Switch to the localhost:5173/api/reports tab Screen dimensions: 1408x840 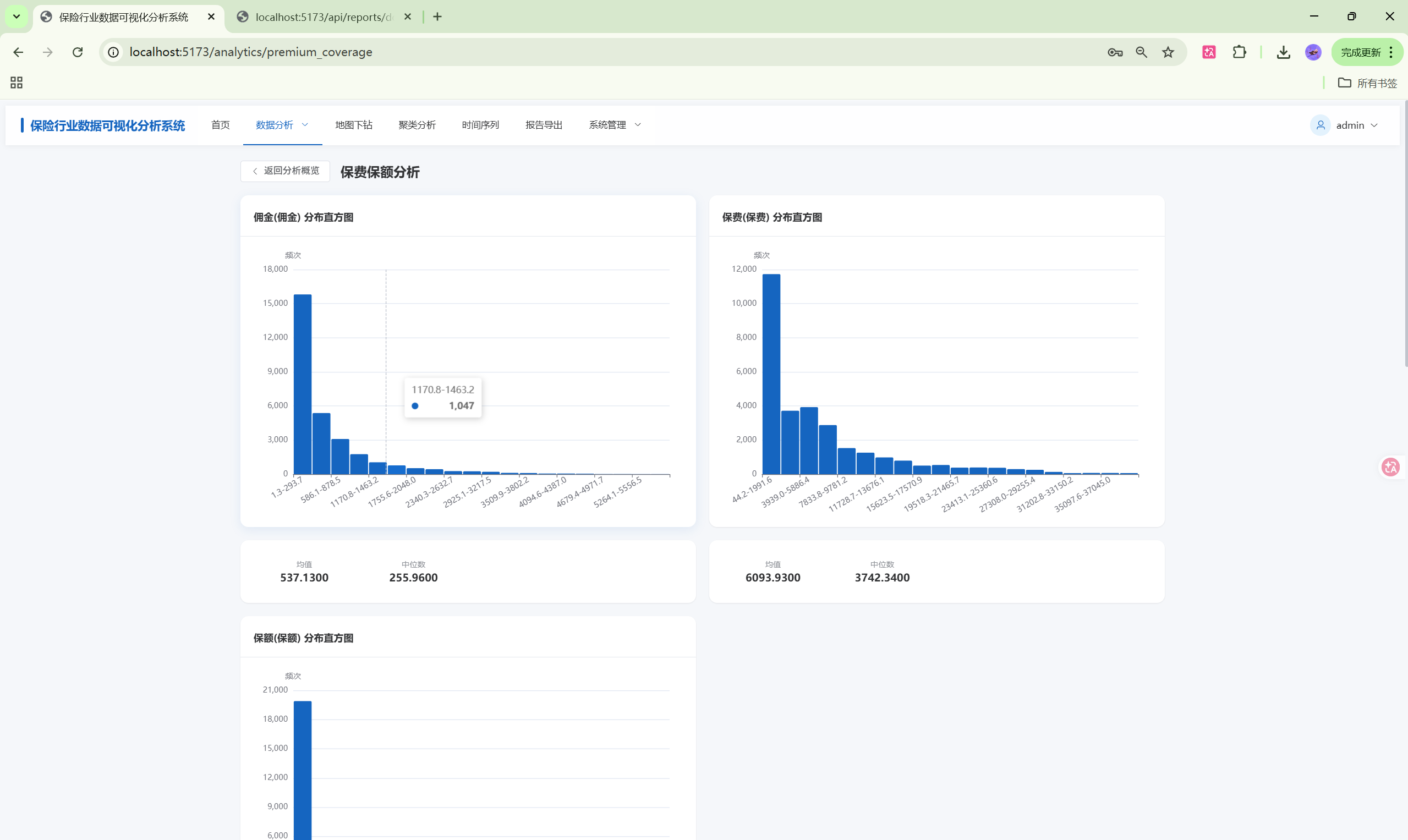click(324, 17)
